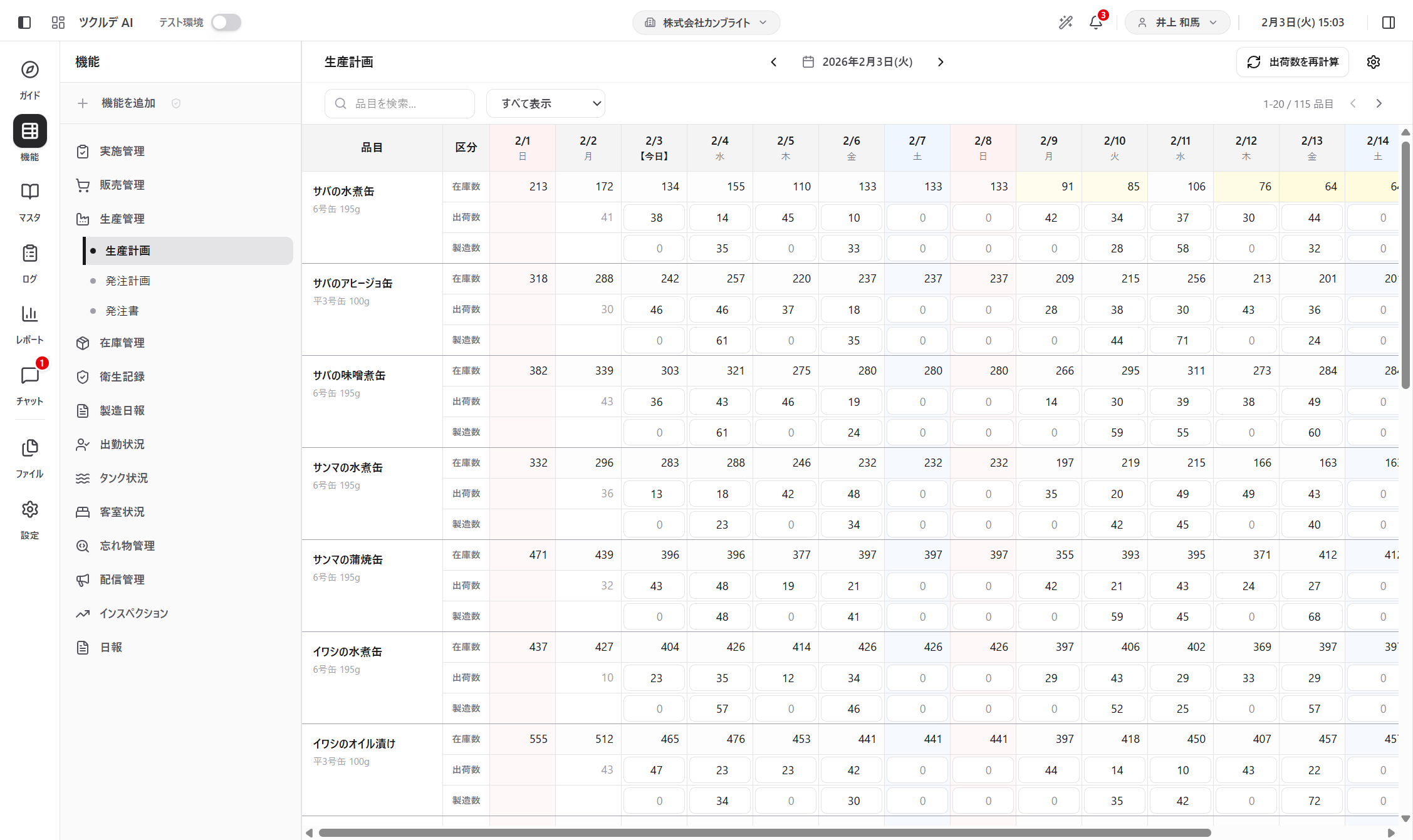Select 発注計画 under 生産管理
The image size is (1413, 840).
pos(128,281)
